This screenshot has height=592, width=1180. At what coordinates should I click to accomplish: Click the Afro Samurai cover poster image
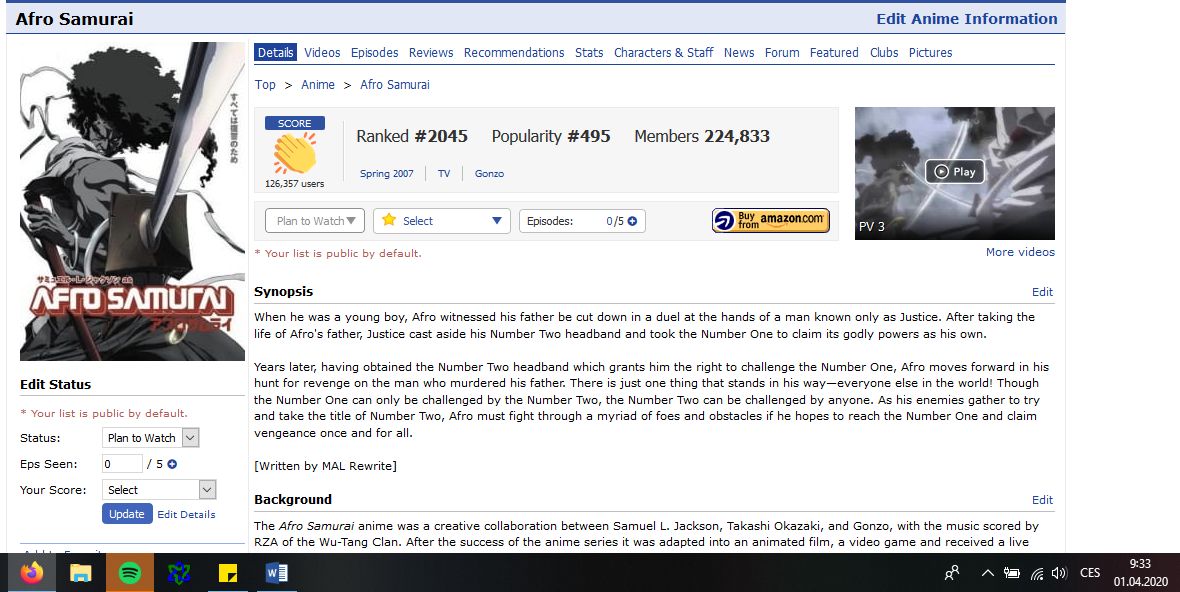(132, 202)
